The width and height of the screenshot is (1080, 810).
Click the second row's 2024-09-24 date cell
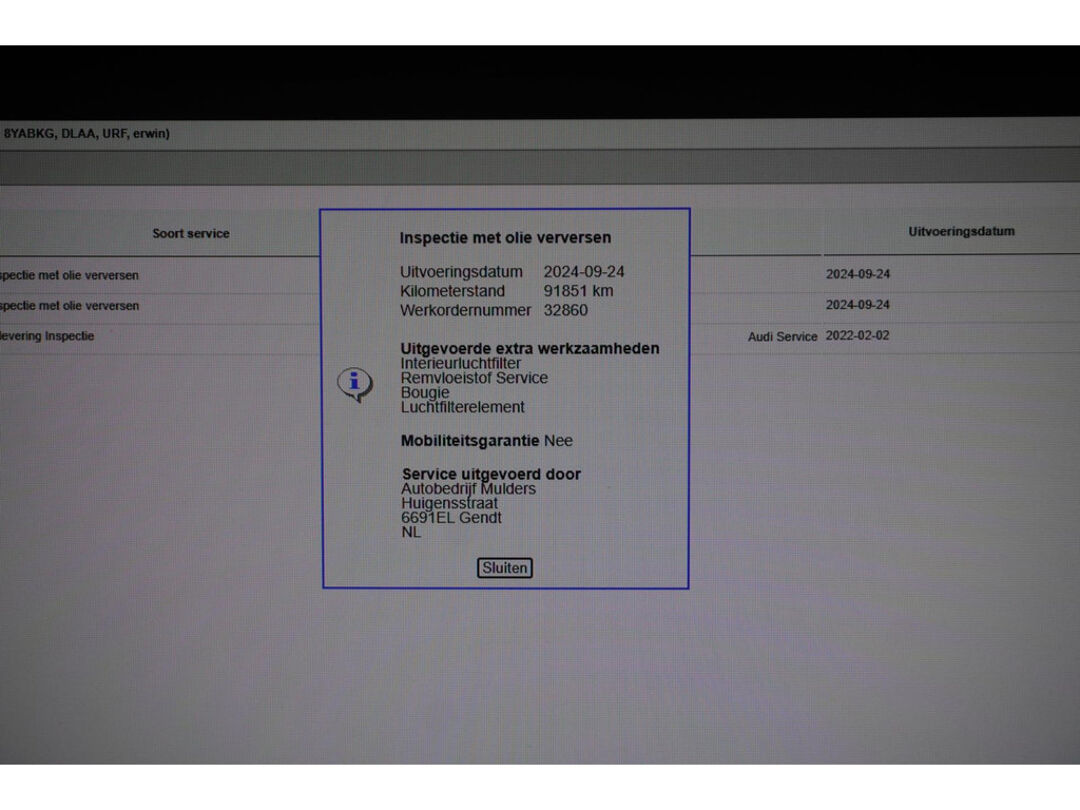coord(857,305)
